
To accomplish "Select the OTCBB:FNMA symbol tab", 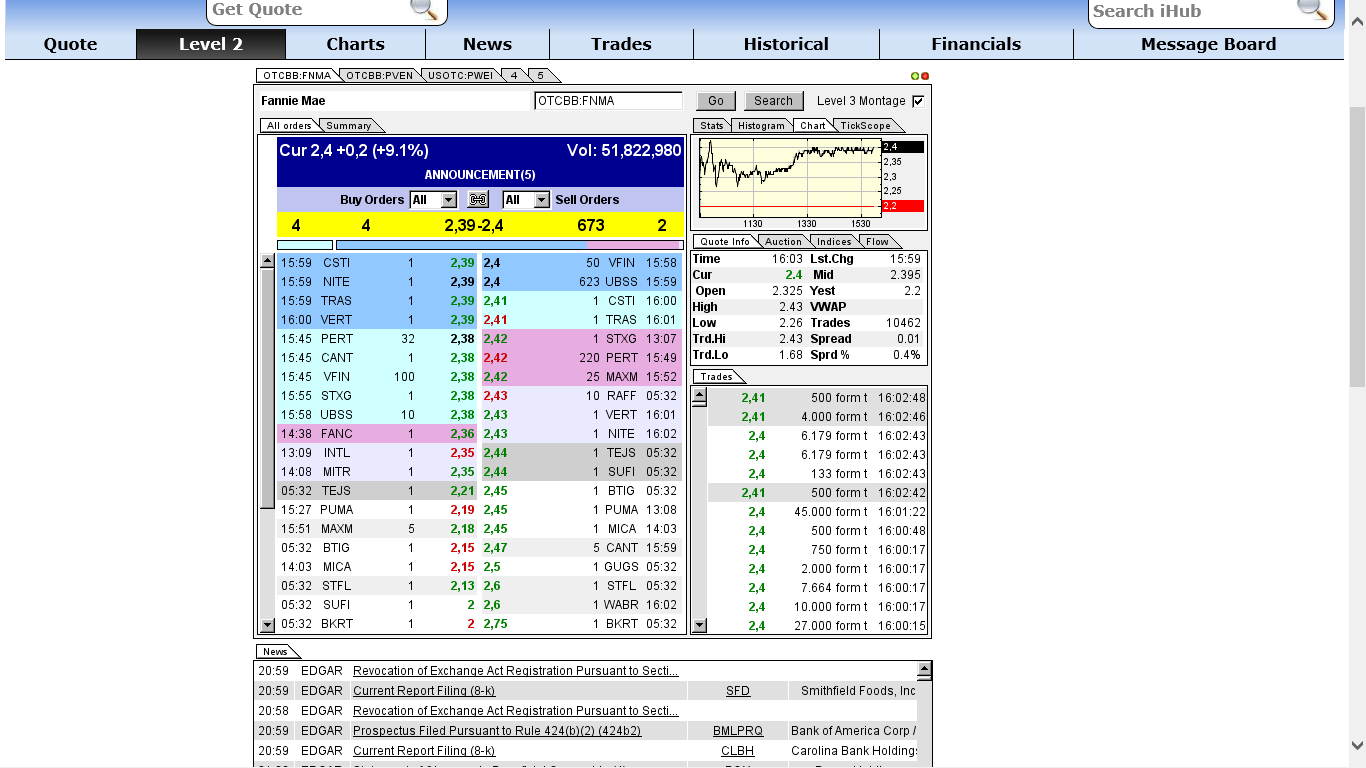I will click(297, 76).
